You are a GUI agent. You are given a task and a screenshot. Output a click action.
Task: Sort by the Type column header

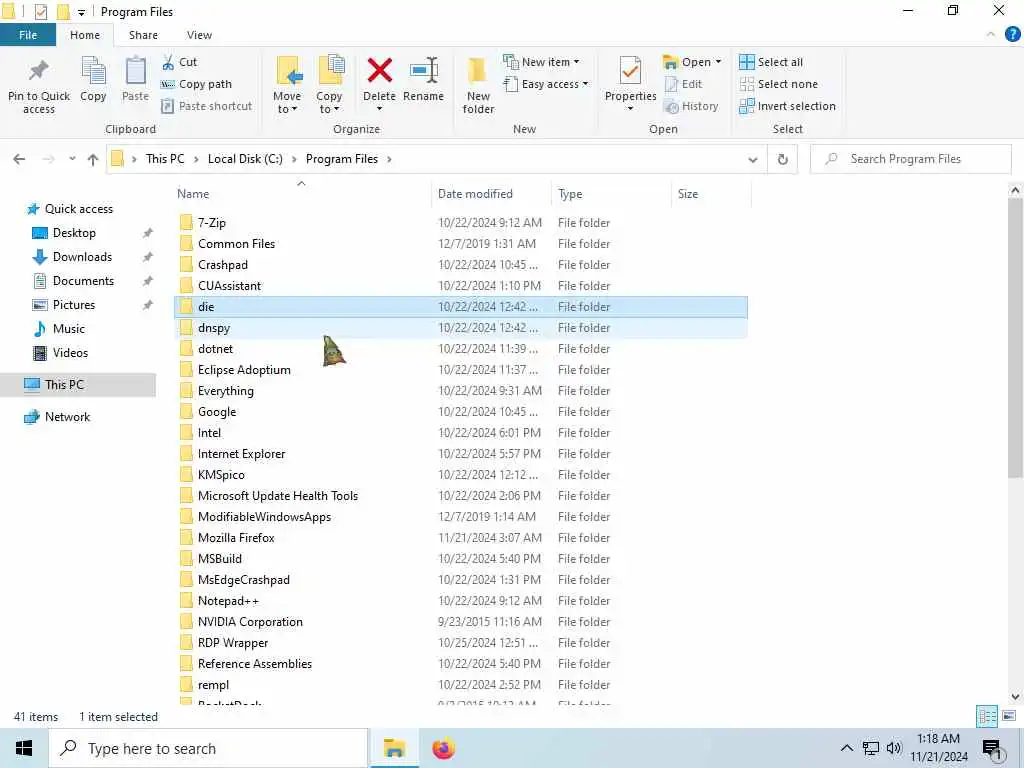(611, 194)
